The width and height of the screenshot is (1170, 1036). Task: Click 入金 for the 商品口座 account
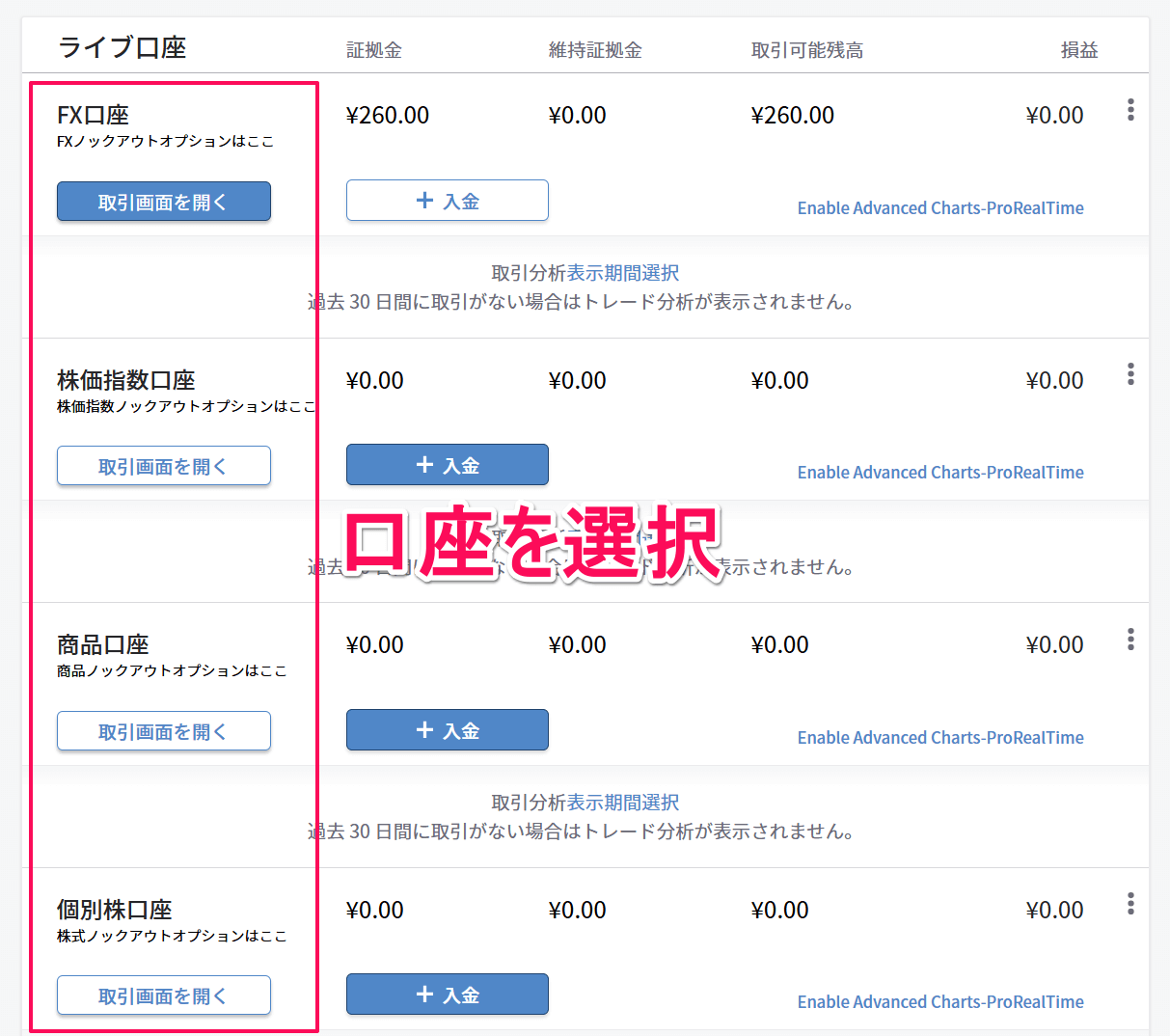pos(447,730)
